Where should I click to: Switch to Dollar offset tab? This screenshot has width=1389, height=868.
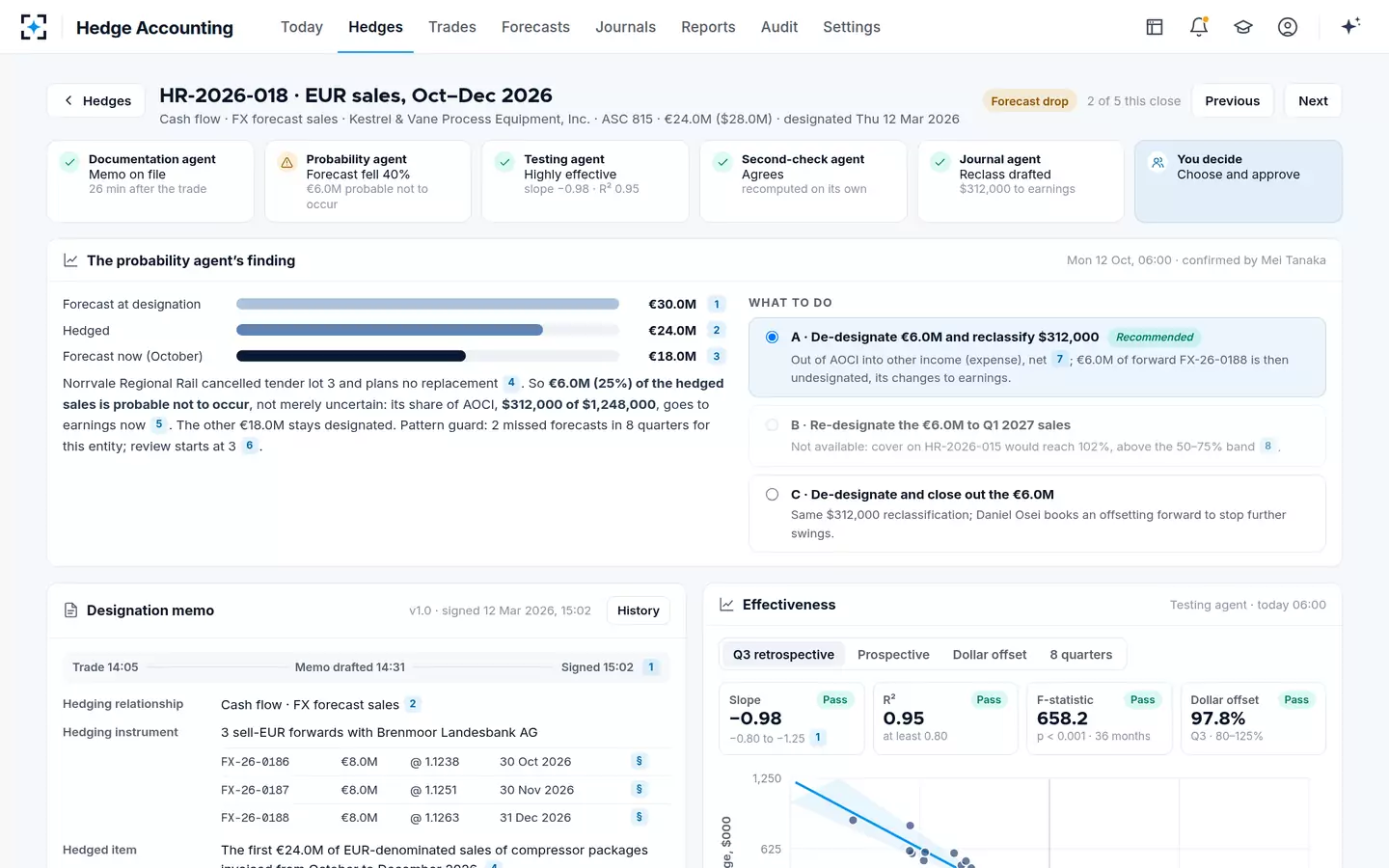[990, 654]
